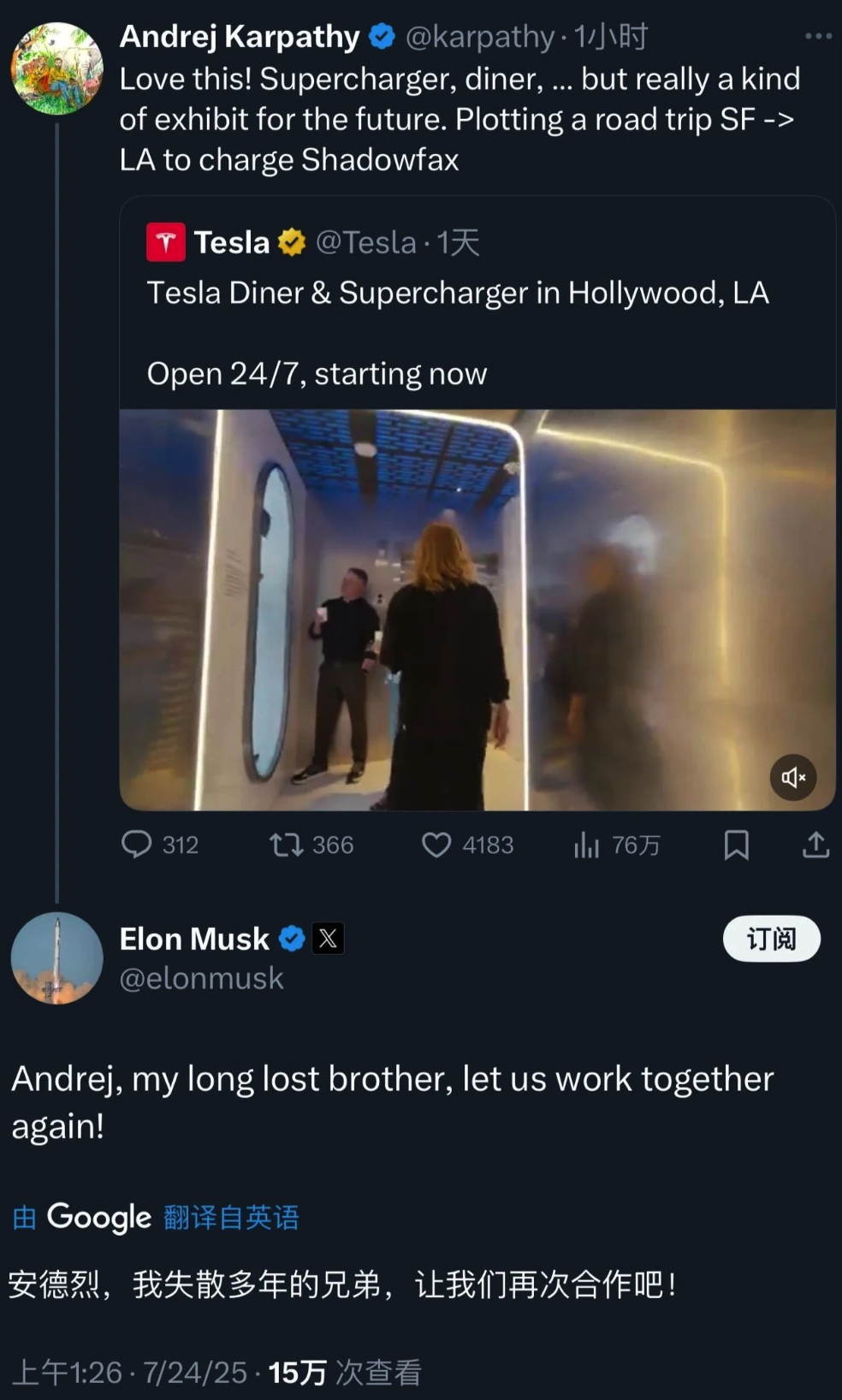Viewport: 842px width, 1400px height.
Task: Open the @elonmusk handle link
Action: [201, 978]
